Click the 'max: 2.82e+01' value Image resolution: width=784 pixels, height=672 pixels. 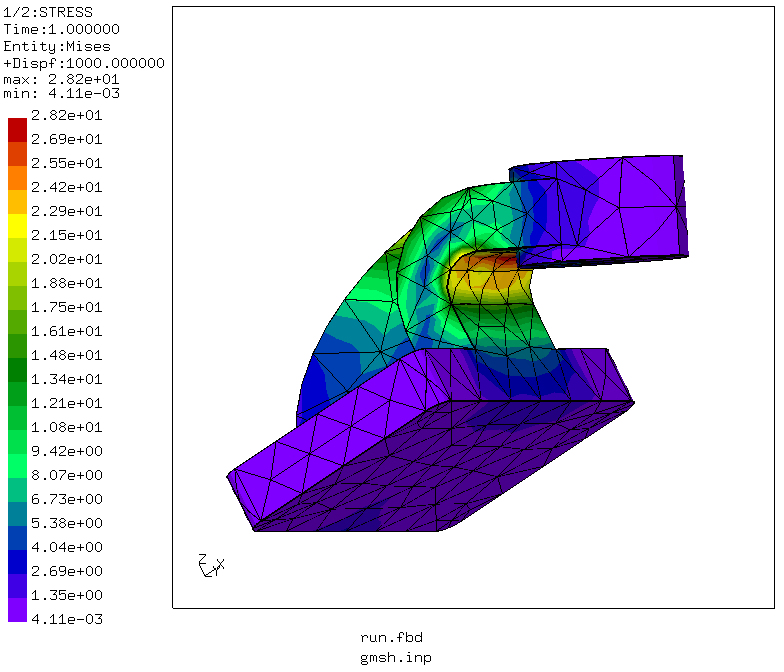[x=62, y=80]
